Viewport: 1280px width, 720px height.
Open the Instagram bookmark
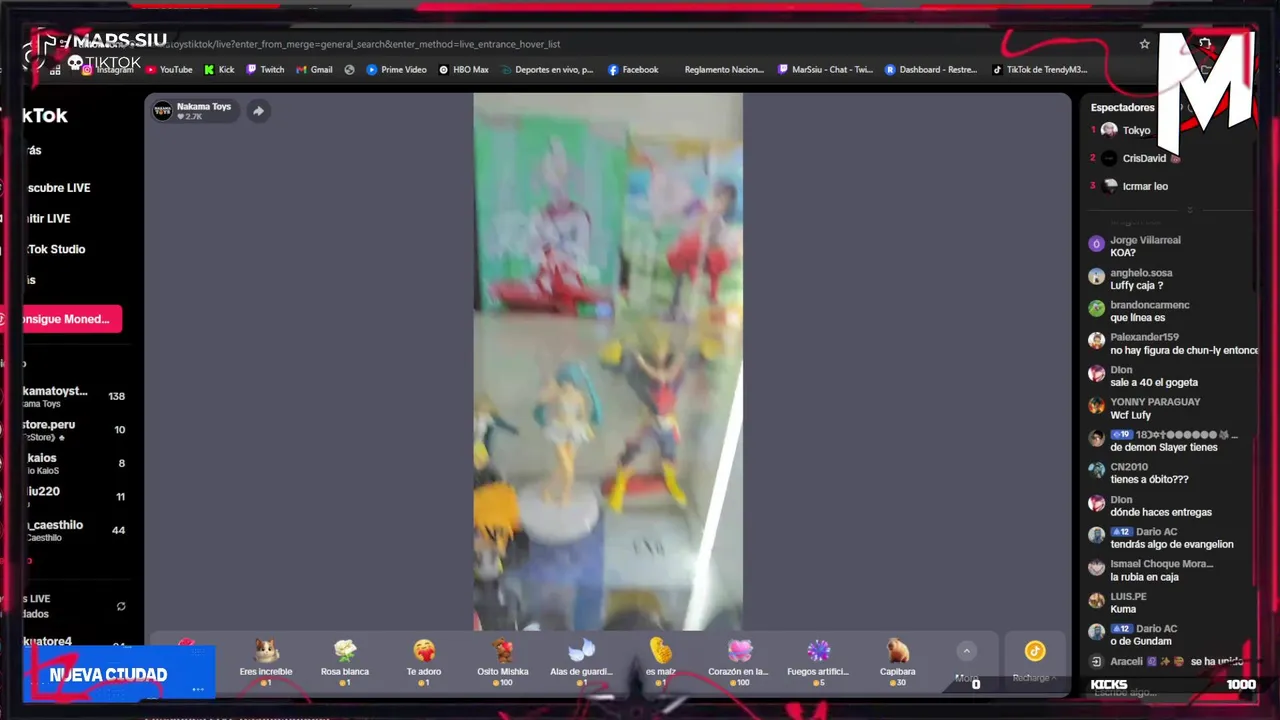[x=108, y=70]
